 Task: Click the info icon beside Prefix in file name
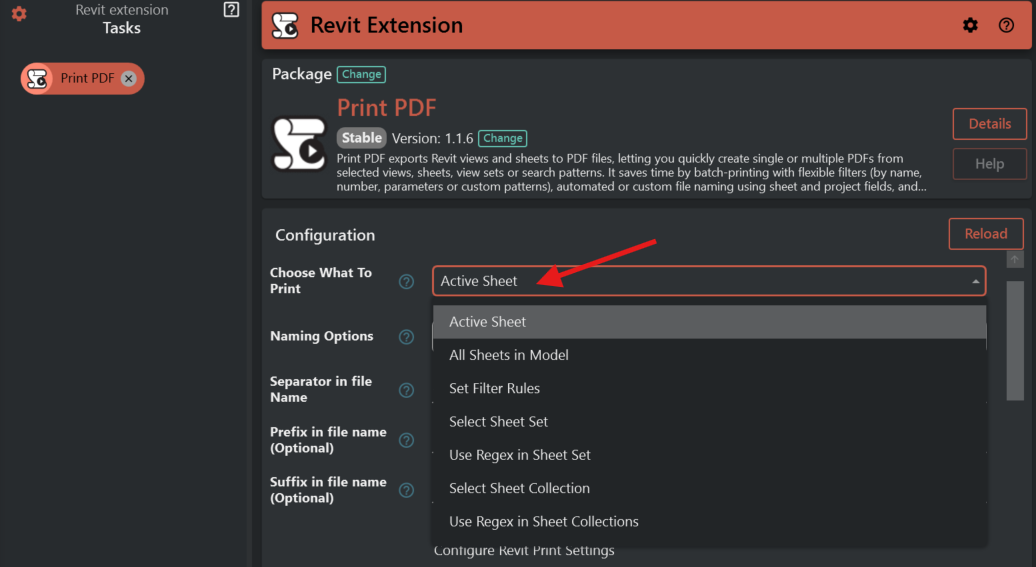(x=406, y=440)
